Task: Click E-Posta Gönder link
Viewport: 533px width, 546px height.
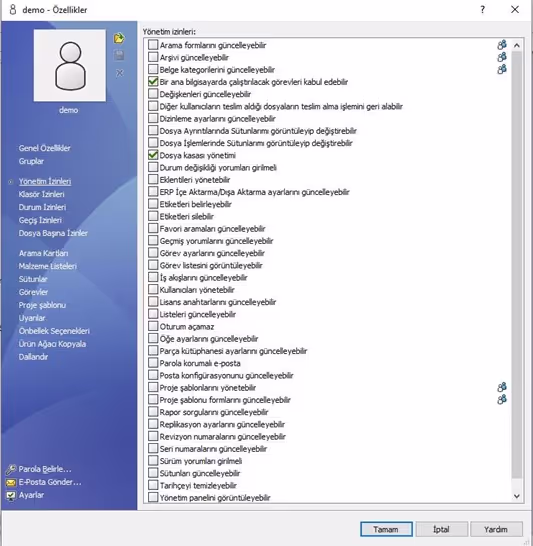Action: coord(50,482)
